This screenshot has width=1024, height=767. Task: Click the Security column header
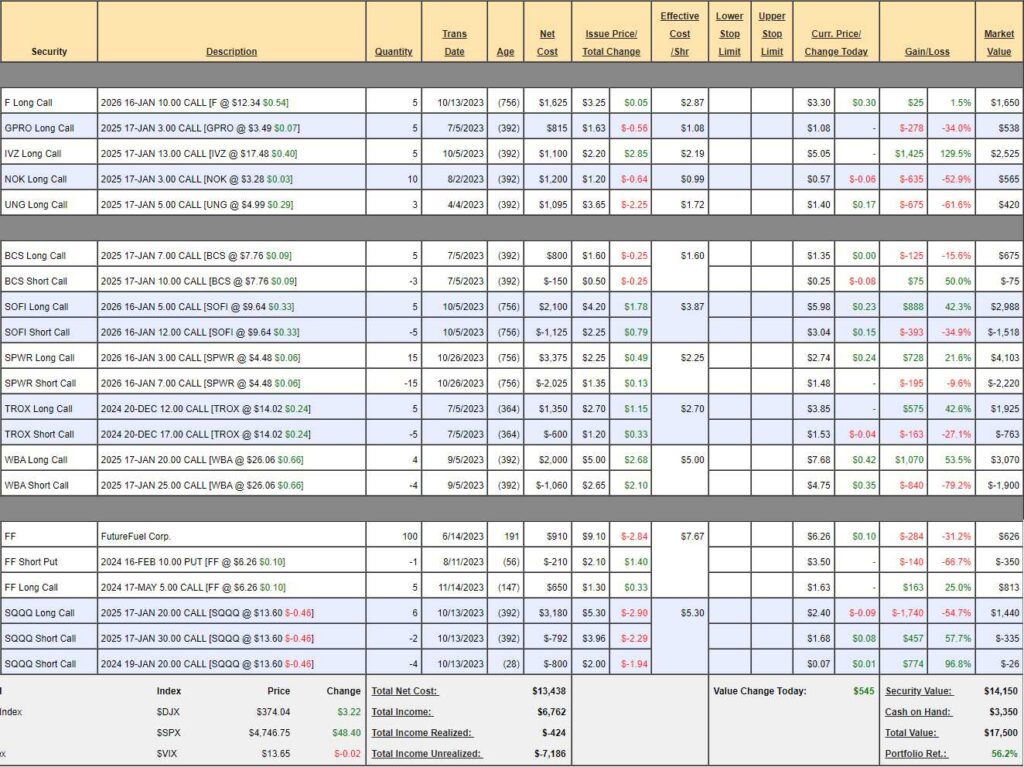pos(49,51)
